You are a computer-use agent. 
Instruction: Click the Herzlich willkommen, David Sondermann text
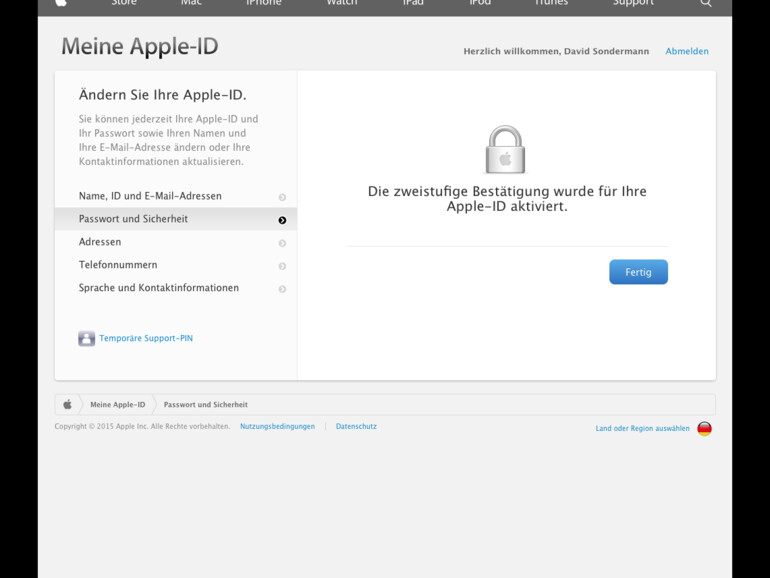tap(556, 51)
